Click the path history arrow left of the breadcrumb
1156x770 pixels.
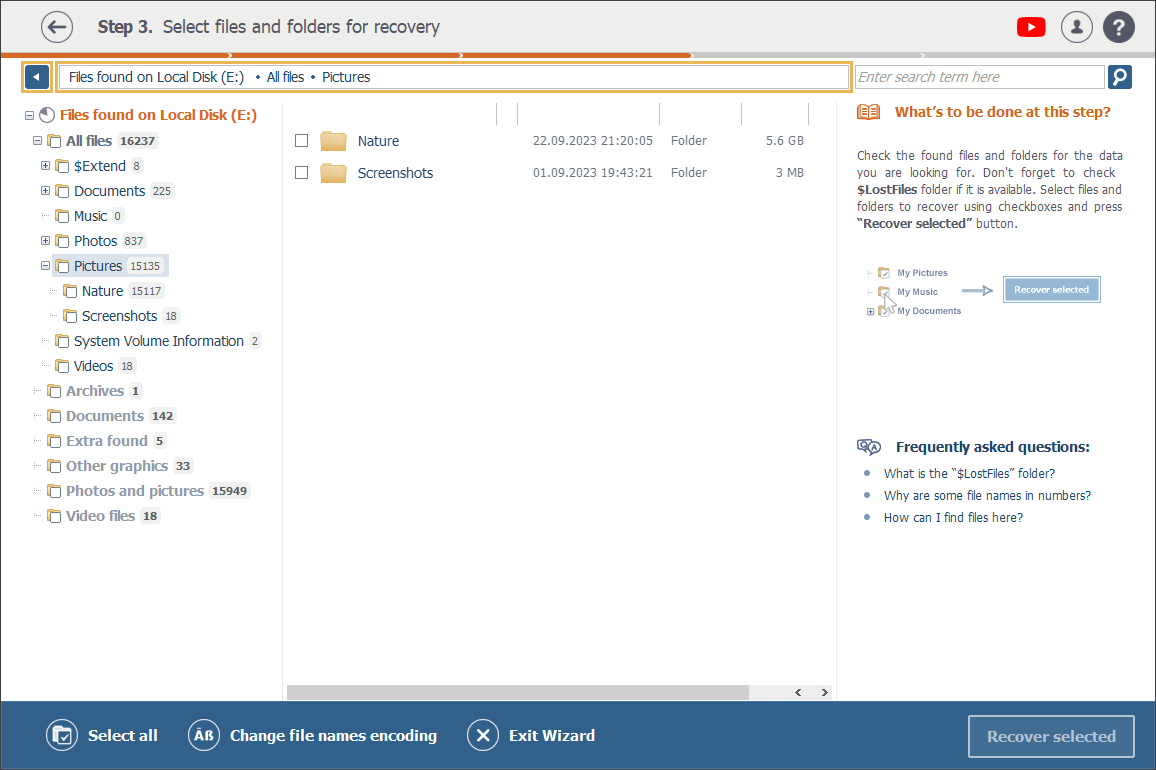[x=37, y=77]
